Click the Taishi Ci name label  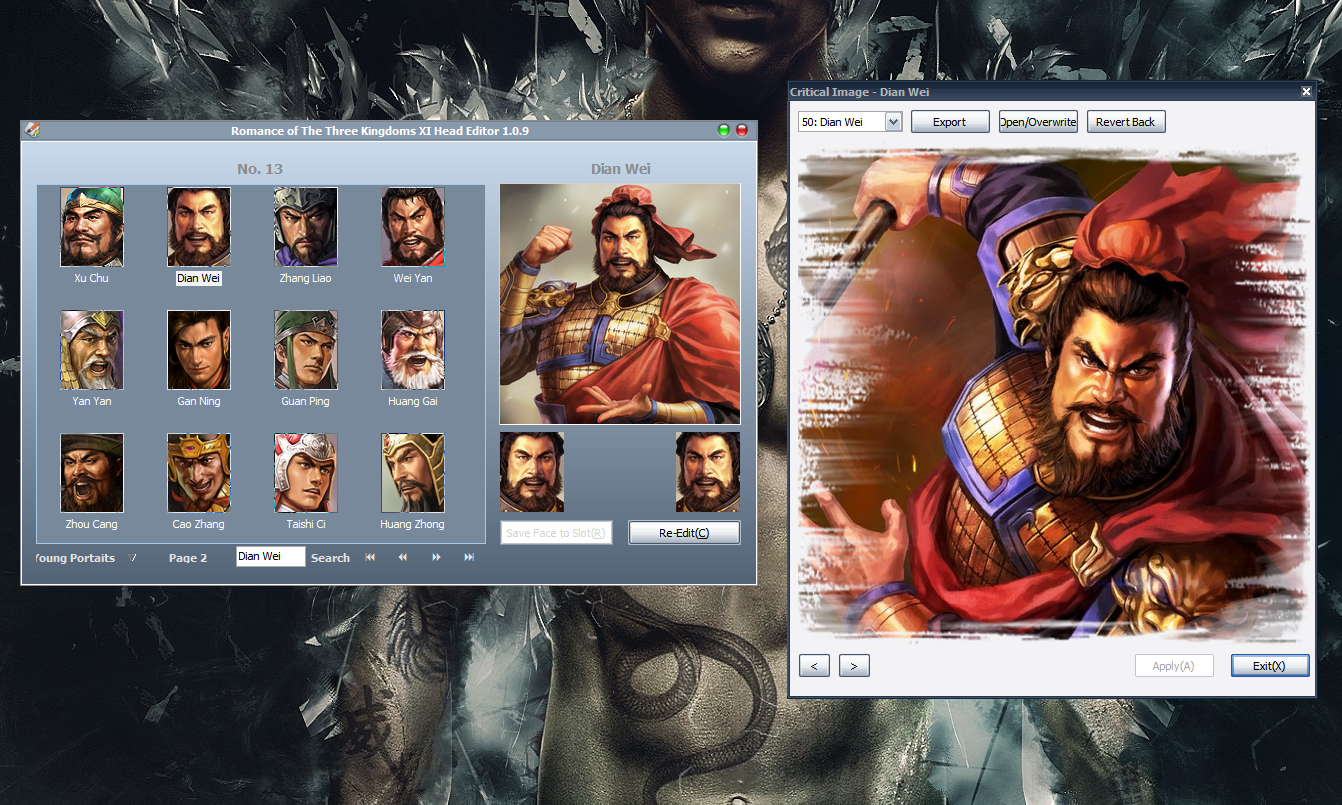(x=306, y=524)
